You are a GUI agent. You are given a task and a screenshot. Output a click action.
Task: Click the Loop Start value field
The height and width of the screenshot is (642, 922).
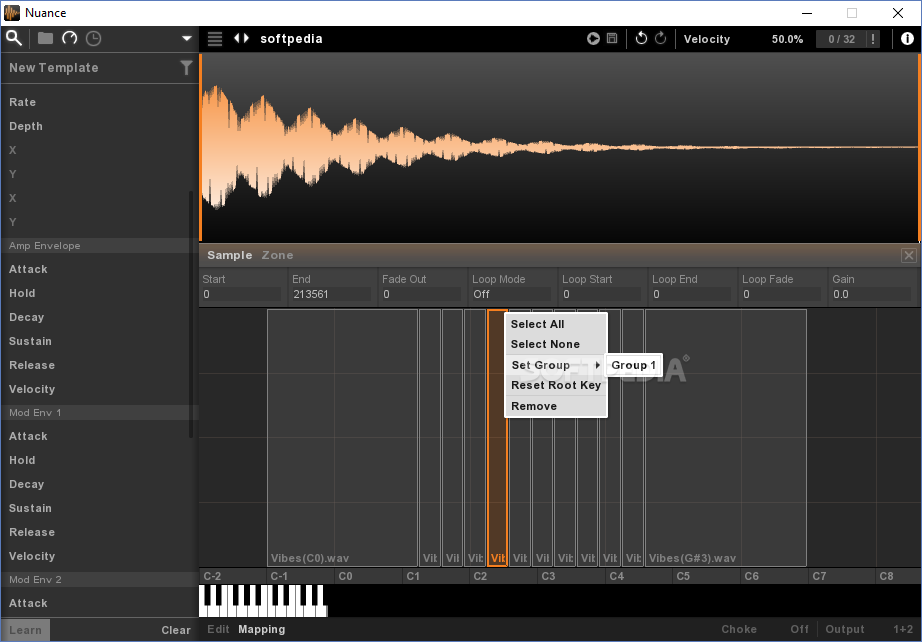coord(602,295)
